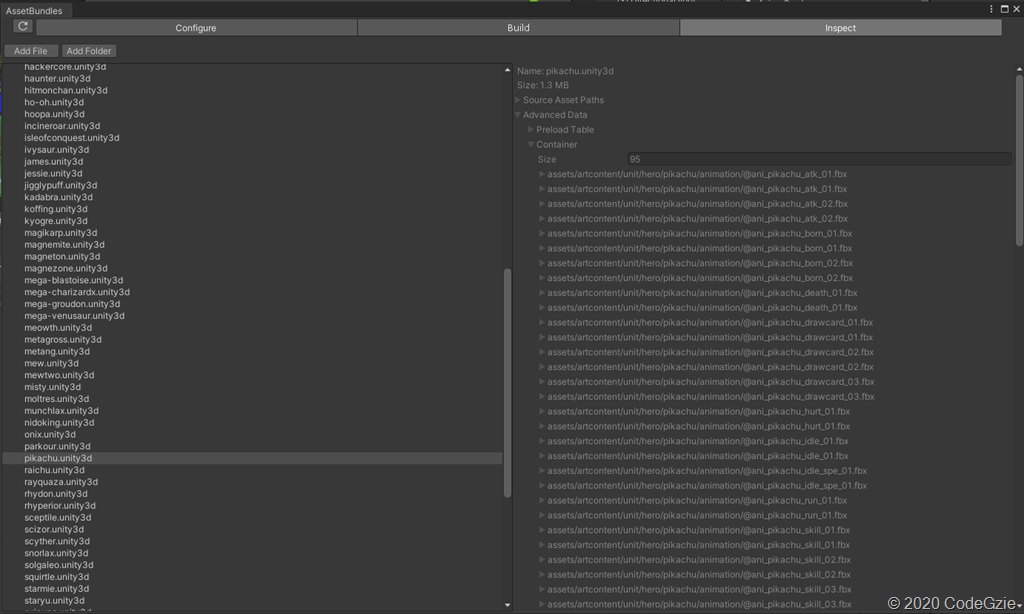Select magnemite.unity3d bundle
The height and width of the screenshot is (614, 1024).
point(65,244)
